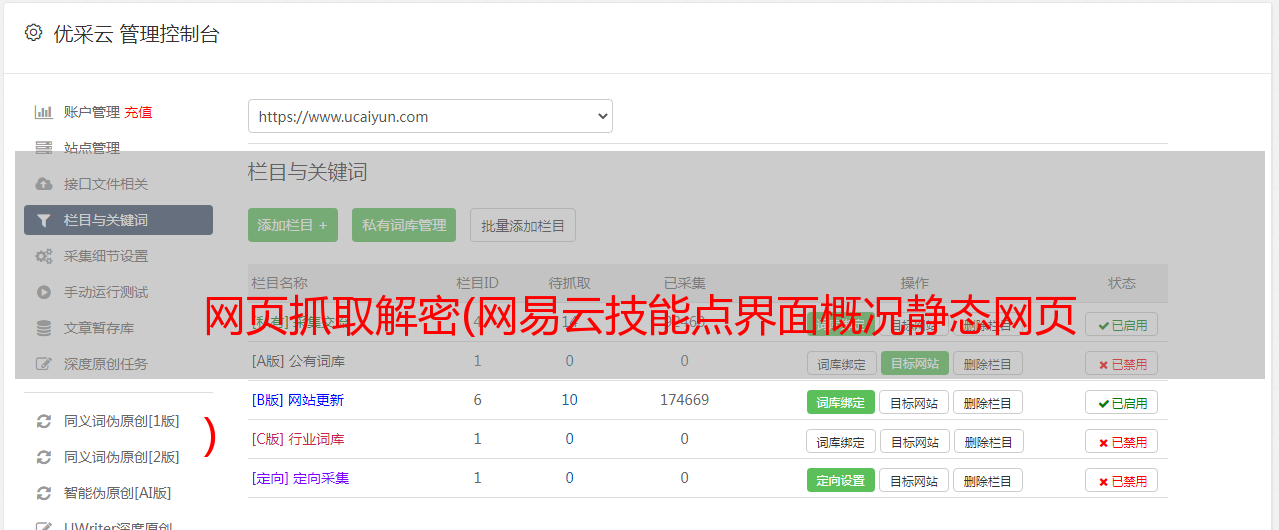Click pending count 10 in 网站更新 row
The image size is (1279, 530).
tap(569, 400)
